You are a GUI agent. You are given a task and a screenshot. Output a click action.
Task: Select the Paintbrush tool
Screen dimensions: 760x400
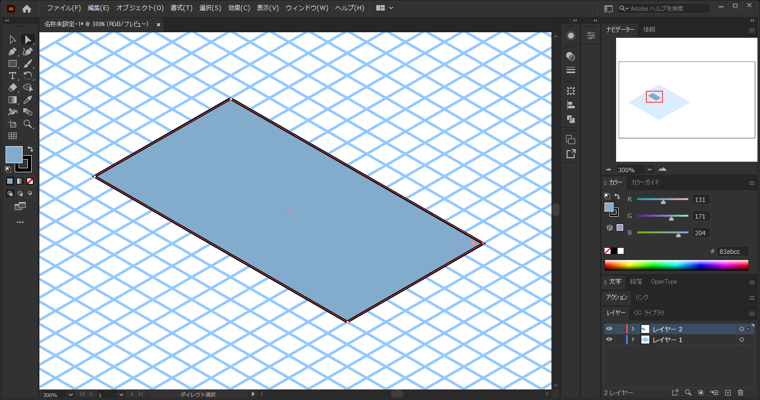click(28, 64)
